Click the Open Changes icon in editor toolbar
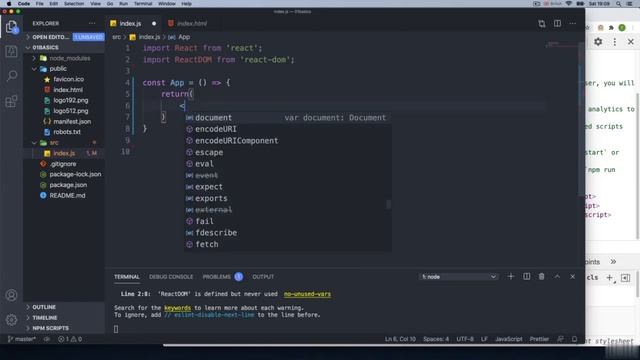 [542, 24]
